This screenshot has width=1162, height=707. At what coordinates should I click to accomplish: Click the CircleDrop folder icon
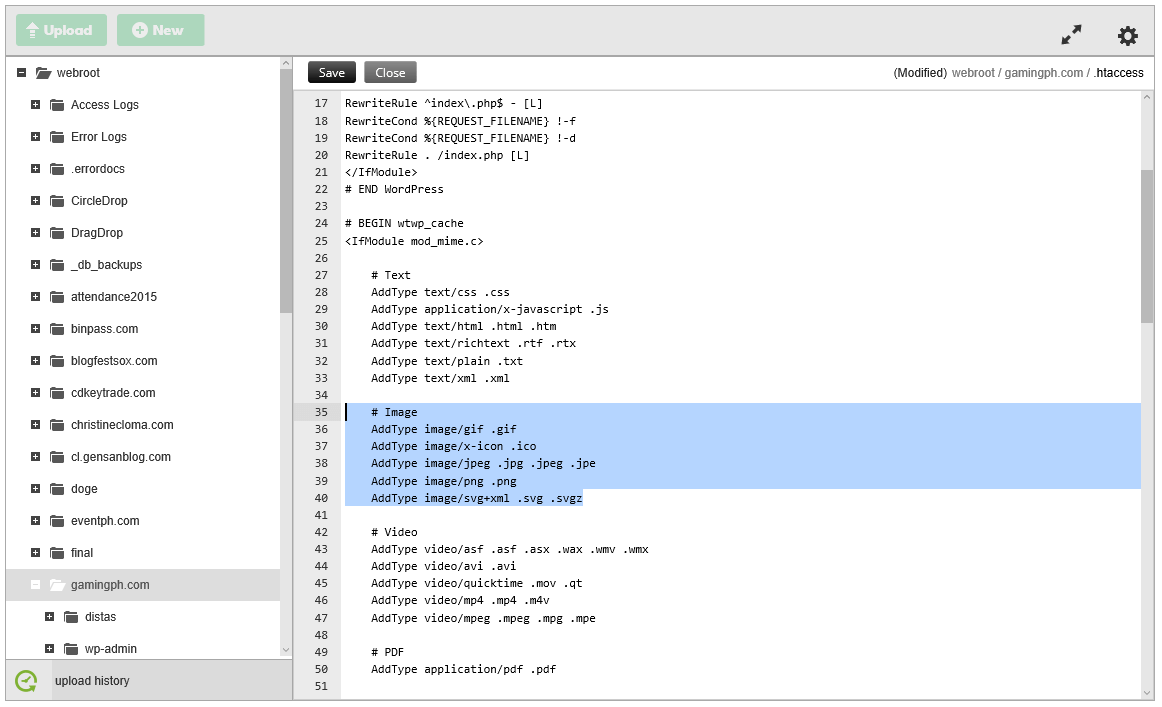tap(57, 201)
